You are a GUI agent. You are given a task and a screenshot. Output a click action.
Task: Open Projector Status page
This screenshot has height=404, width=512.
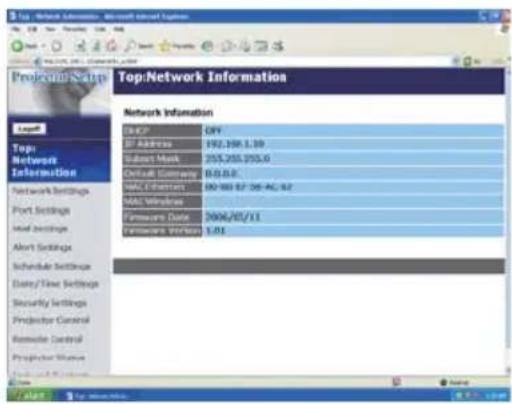click(49, 358)
